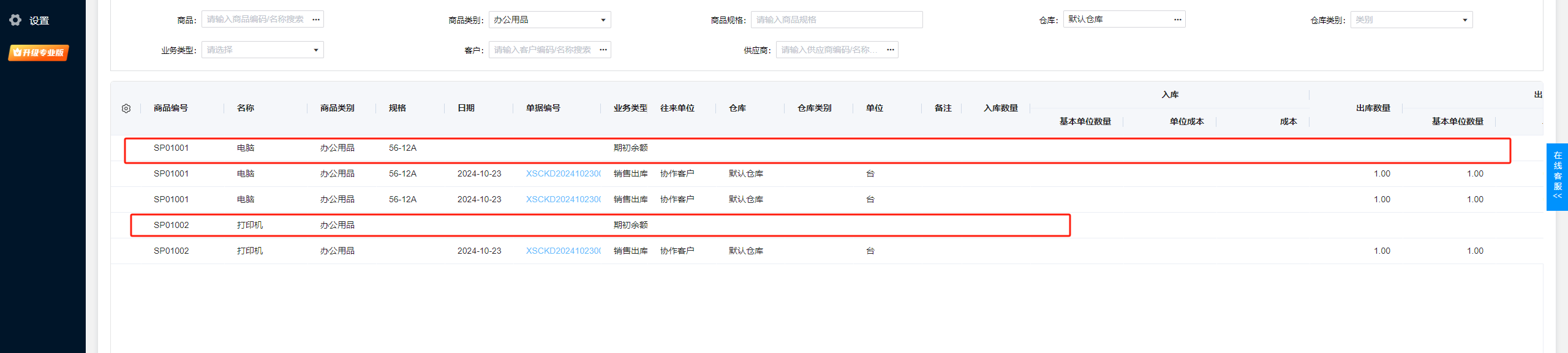Open the SP01002 printer row order link
Viewport: 1568px width, 353px height.
coord(563,251)
